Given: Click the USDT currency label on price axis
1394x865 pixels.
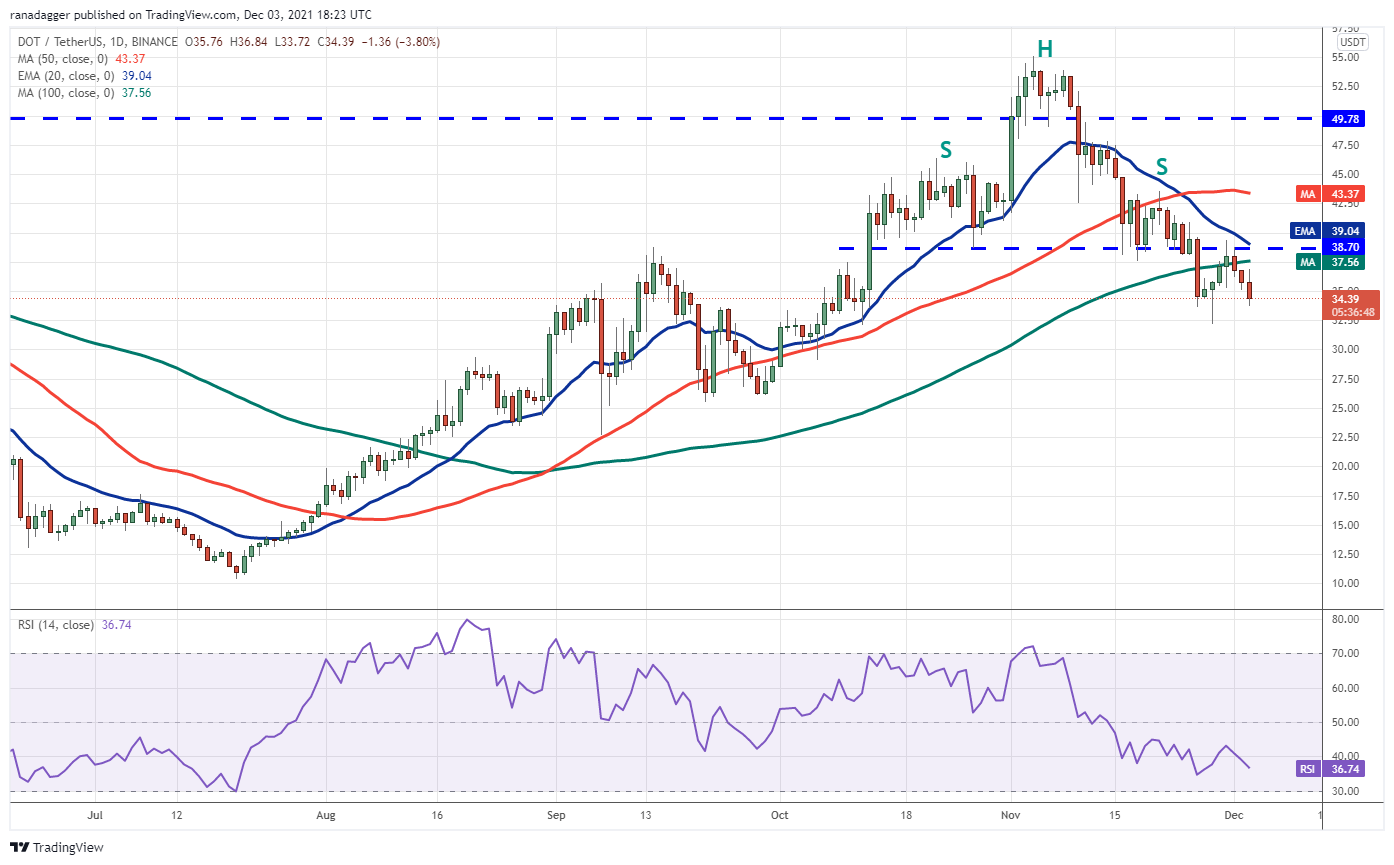Looking at the screenshot, I should [x=1352, y=42].
